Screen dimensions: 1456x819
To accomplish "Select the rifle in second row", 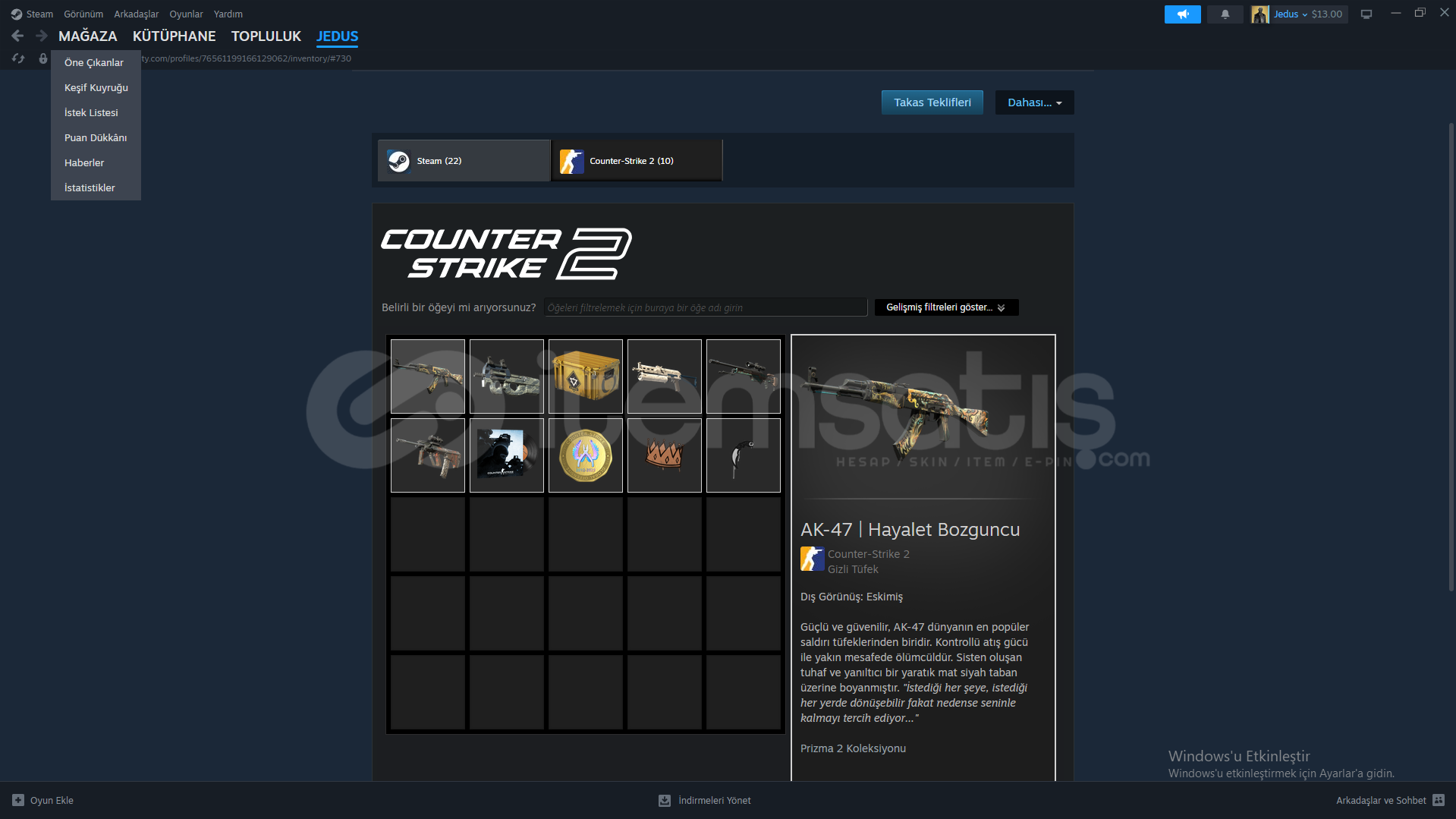I will point(428,455).
